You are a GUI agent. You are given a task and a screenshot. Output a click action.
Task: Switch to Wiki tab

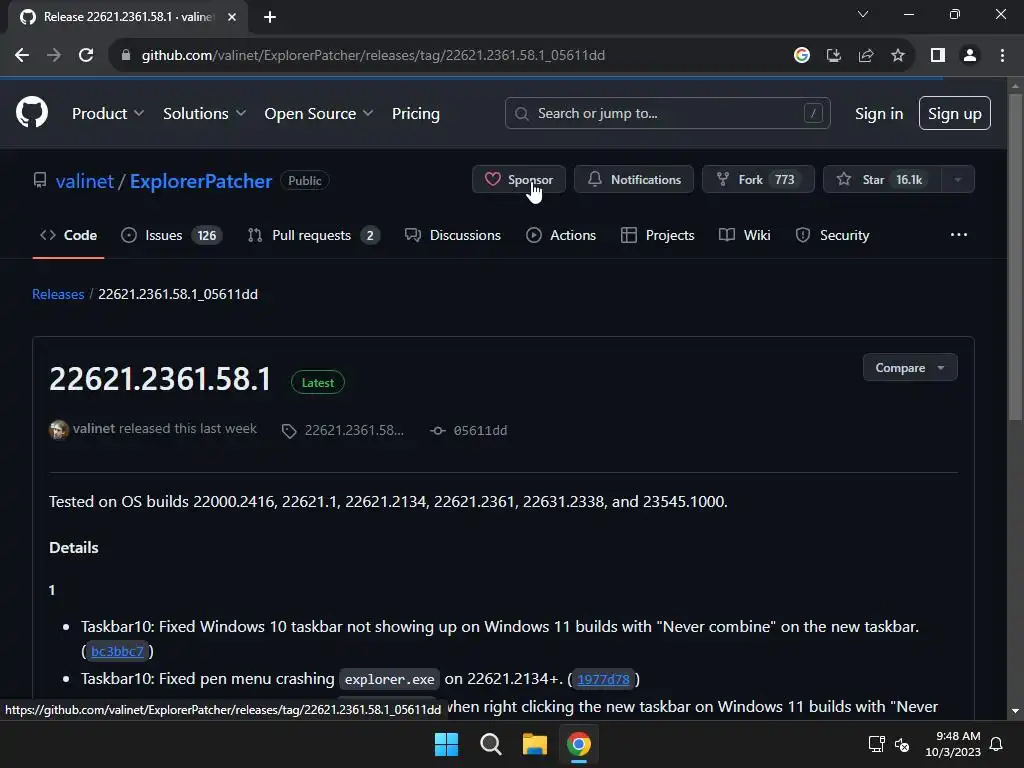click(x=744, y=235)
